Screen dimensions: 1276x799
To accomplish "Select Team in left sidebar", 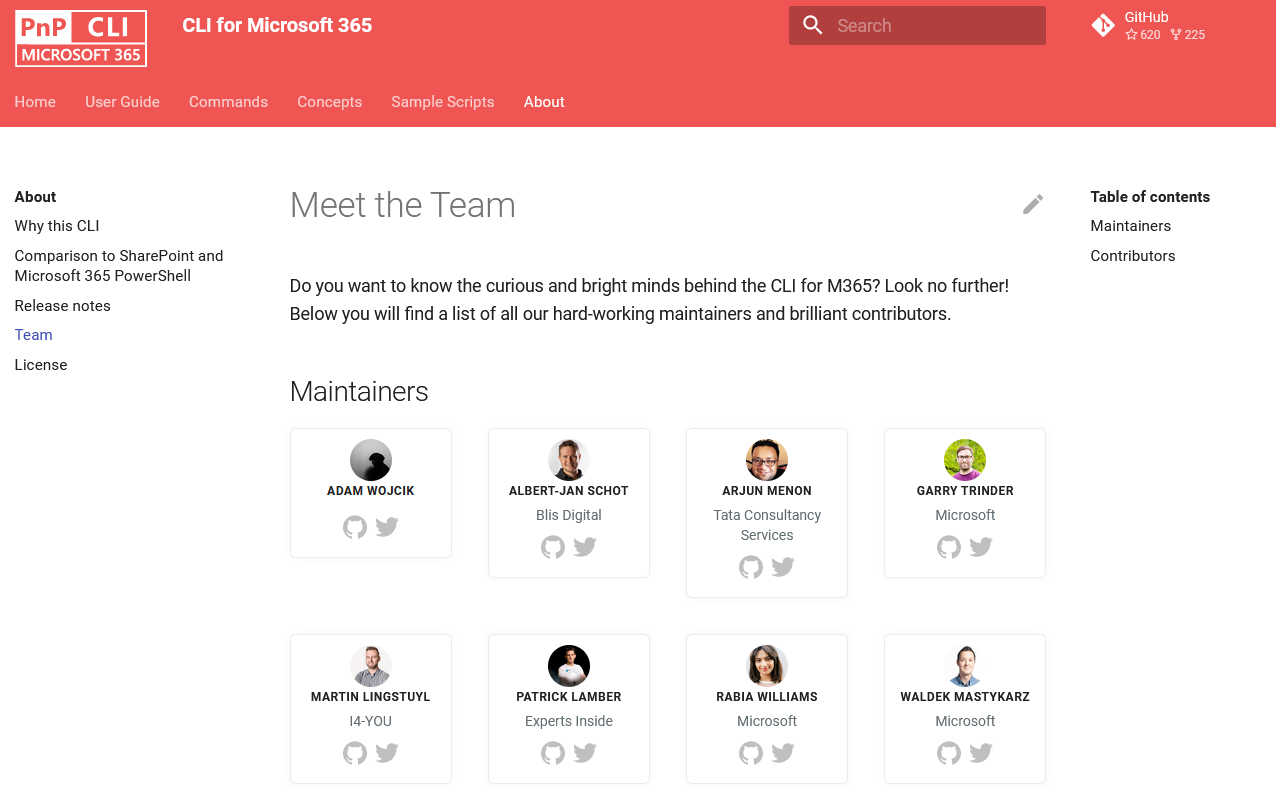I will [33, 335].
